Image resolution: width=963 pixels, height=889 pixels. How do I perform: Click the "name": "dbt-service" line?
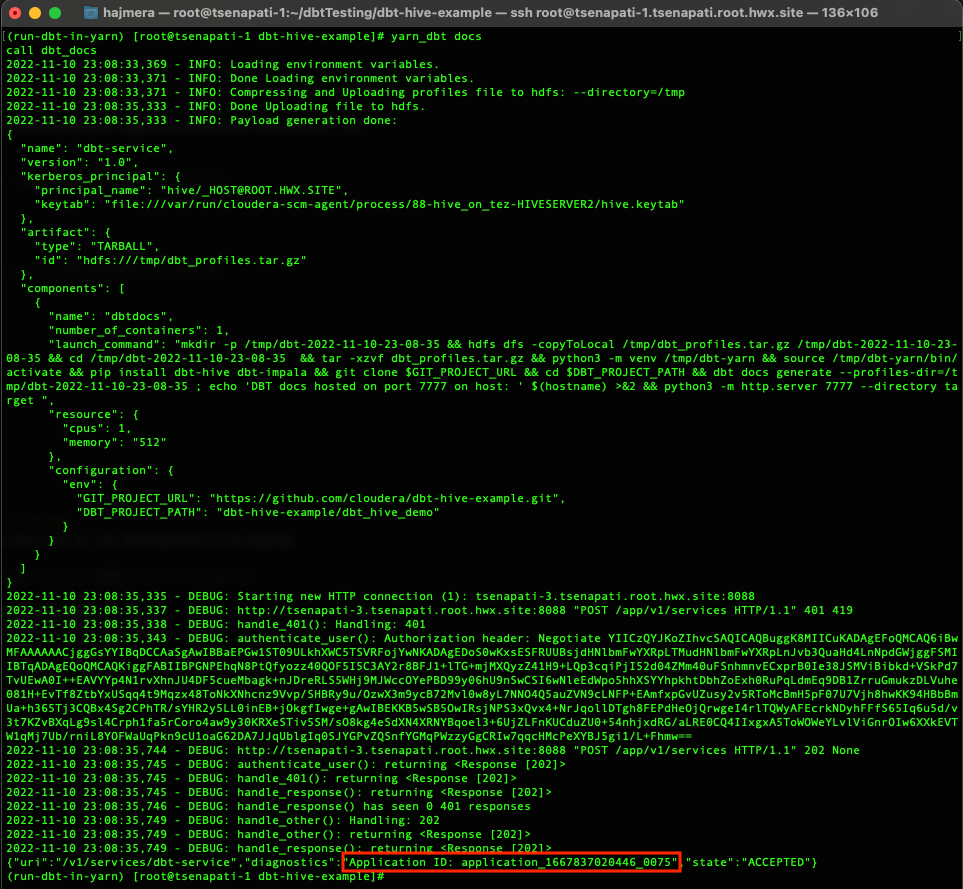(x=96, y=149)
